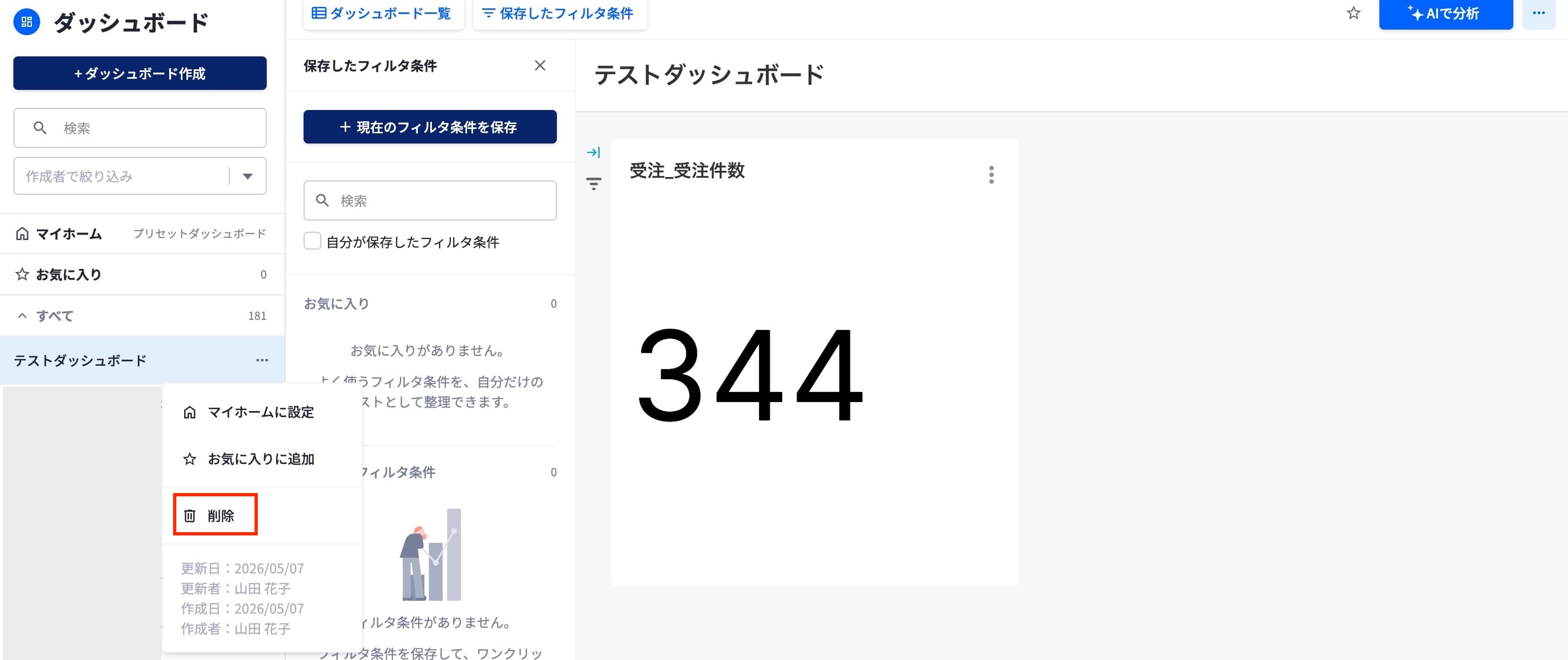Open the ダッシュボード一覧 tab
1568x660 pixels.
pos(383,13)
